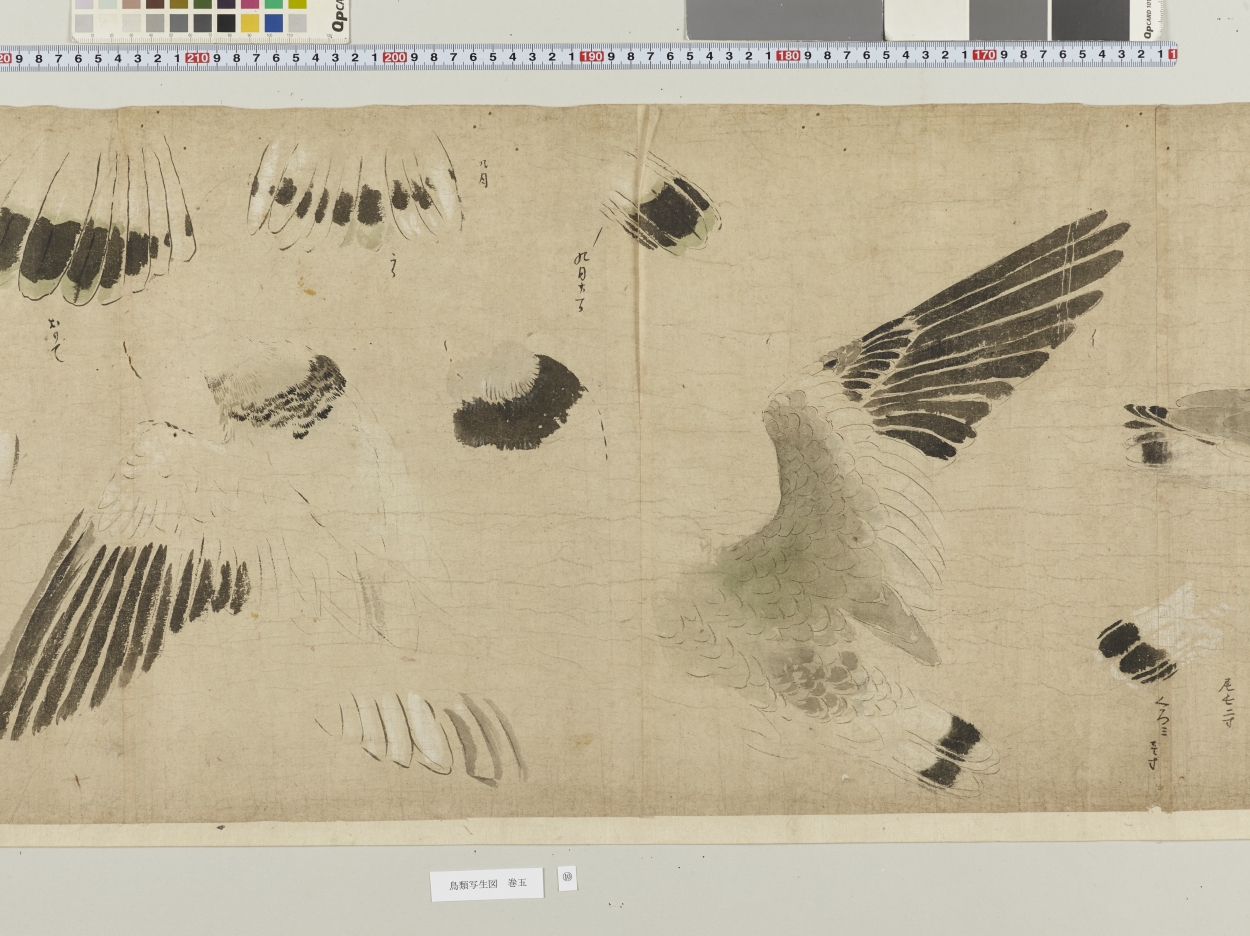Select the red 170 mark on the ruler
The image size is (1250, 936).
click(985, 56)
